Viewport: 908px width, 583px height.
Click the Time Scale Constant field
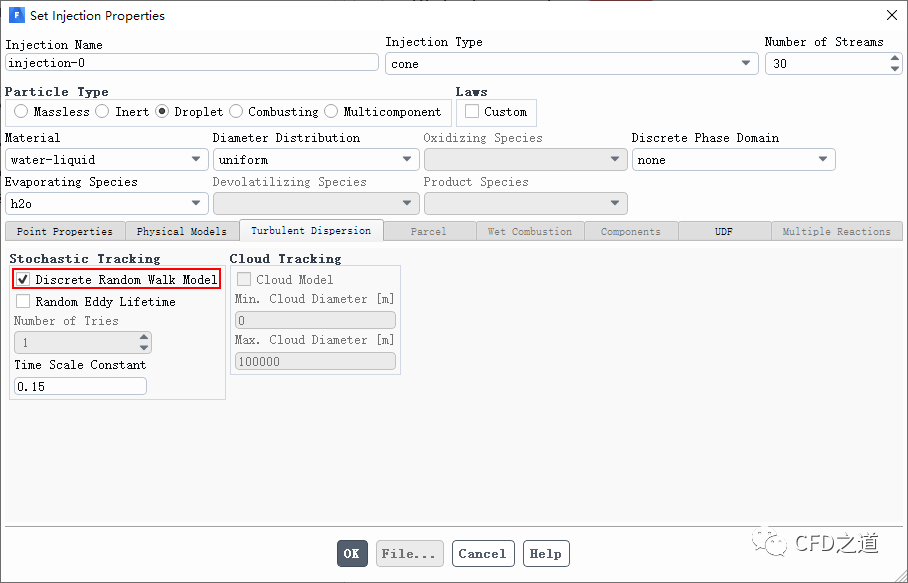pos(80,386)
